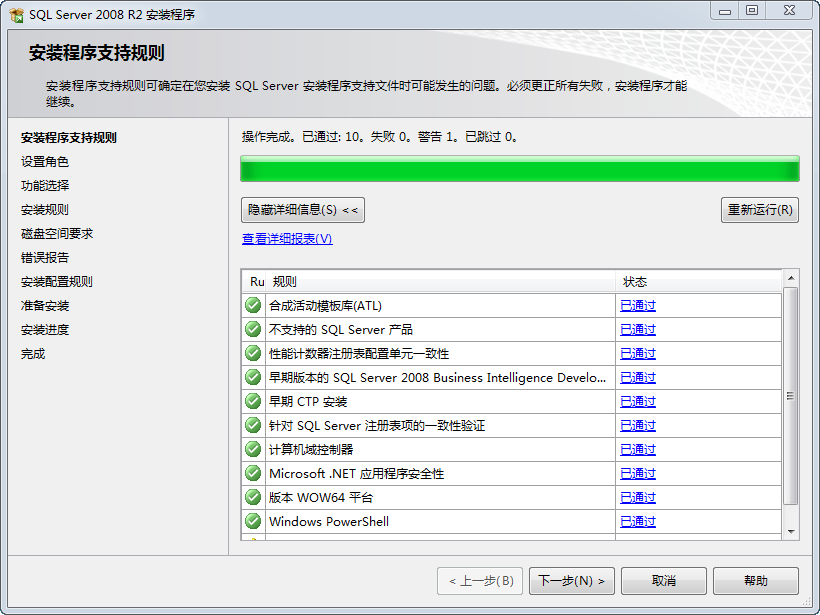820x615 pixels.
Task: Click the scroll up arrow of rules list
Action: click(791, 278)
